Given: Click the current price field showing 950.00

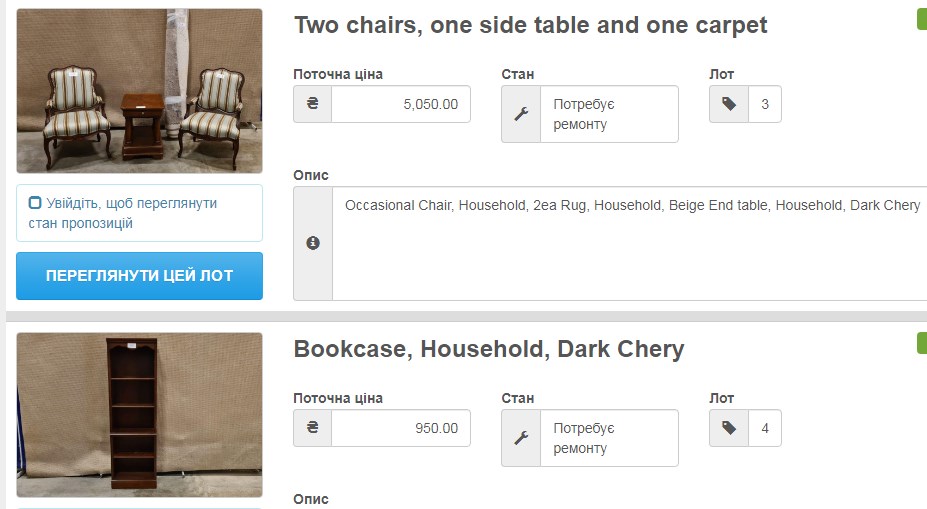Looking at the screenshot, I should pyautogui.click(x=401, y=428).
